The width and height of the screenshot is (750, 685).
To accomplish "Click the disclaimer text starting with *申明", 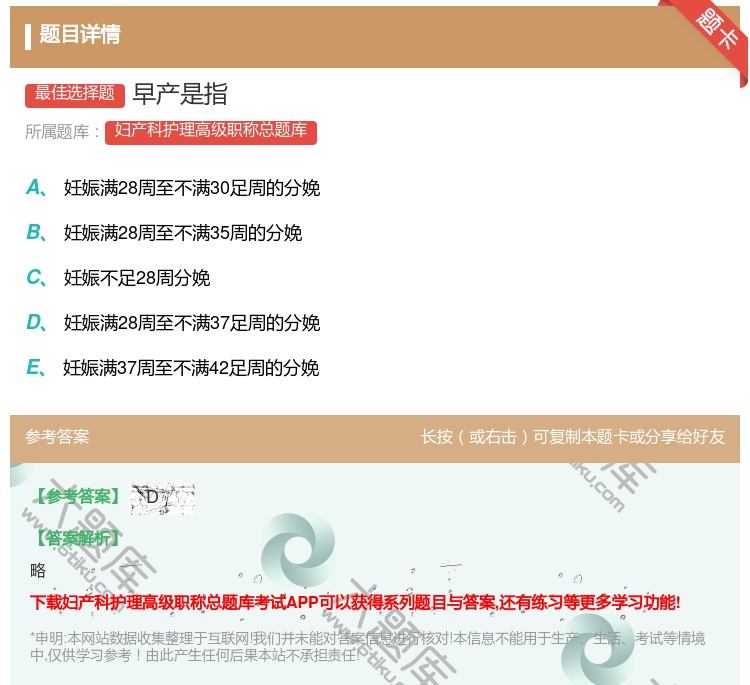I will click(x=367, y=646).
